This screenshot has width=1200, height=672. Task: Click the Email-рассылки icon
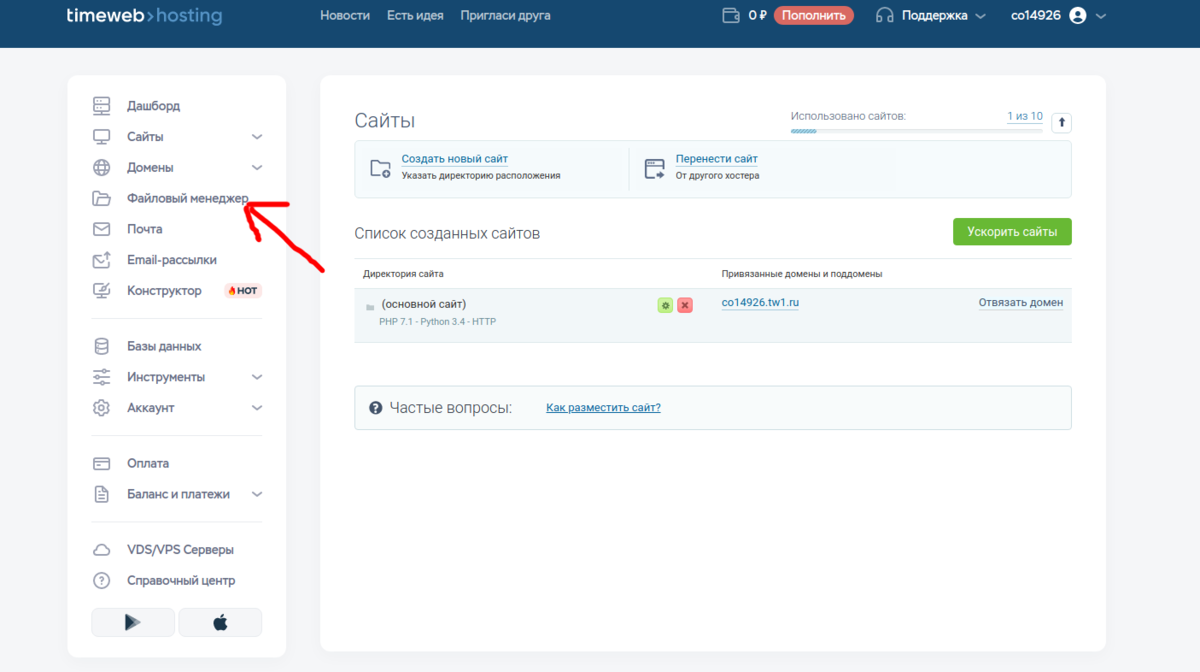click(x=101, y=260)
